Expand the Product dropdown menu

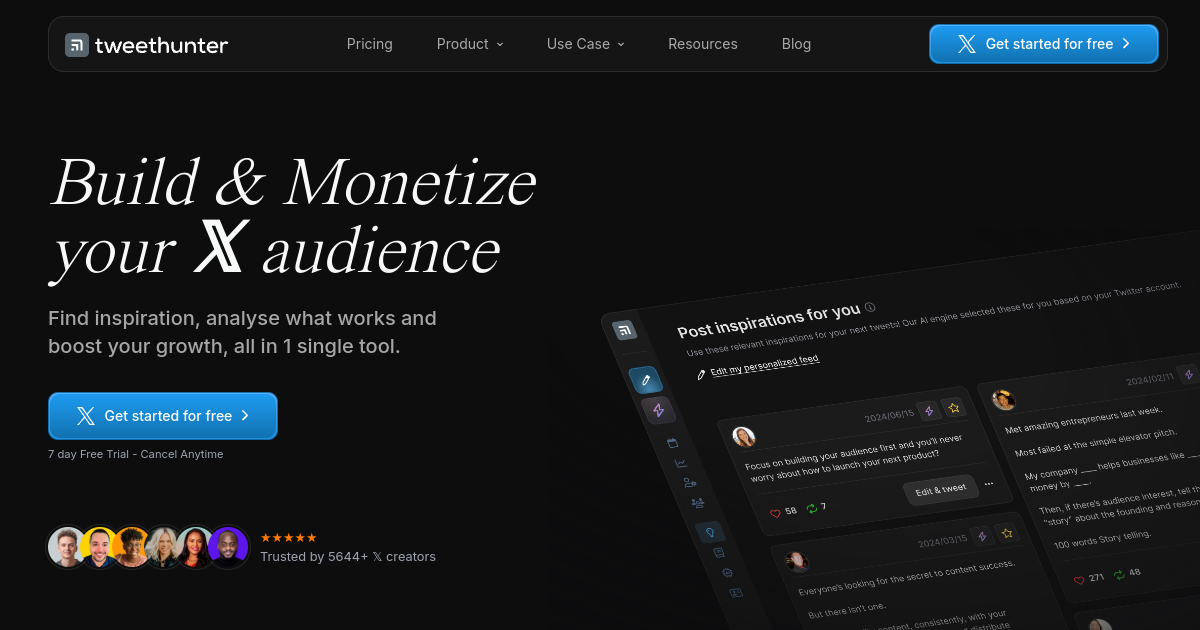(470, 44)
